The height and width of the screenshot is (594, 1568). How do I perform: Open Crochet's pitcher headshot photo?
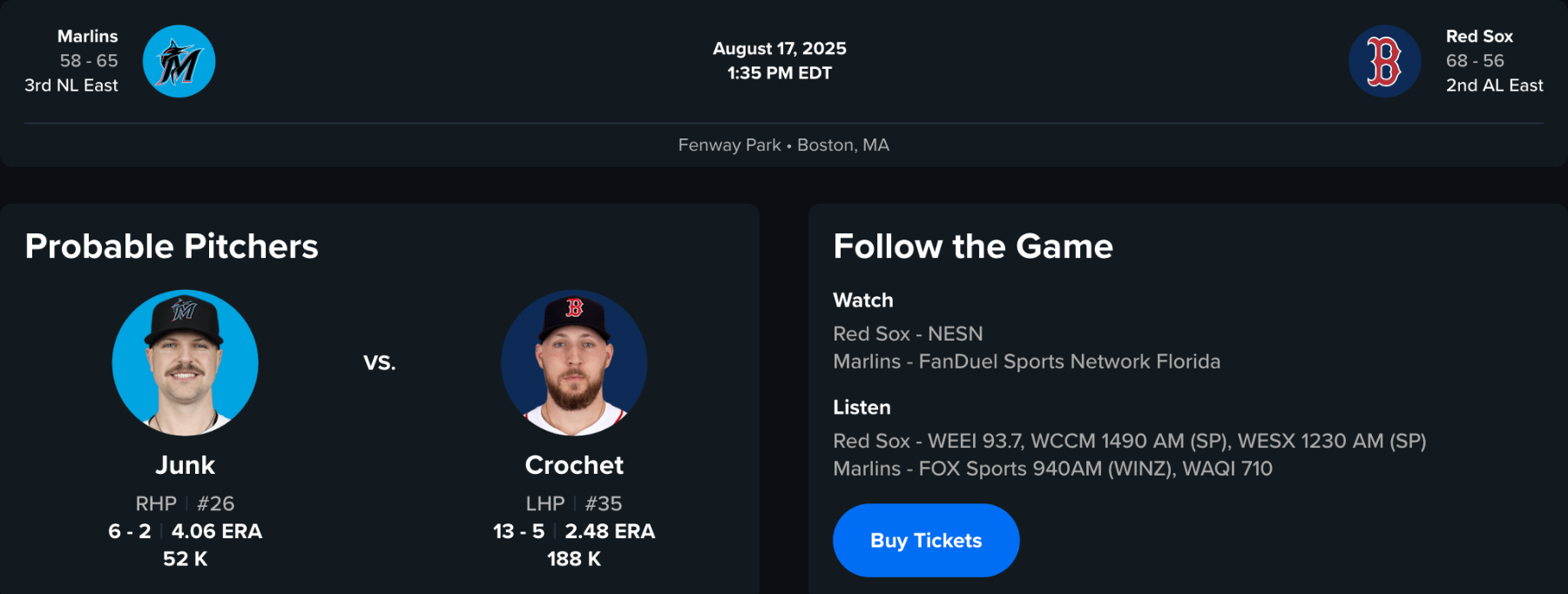(x=574, y=362)
